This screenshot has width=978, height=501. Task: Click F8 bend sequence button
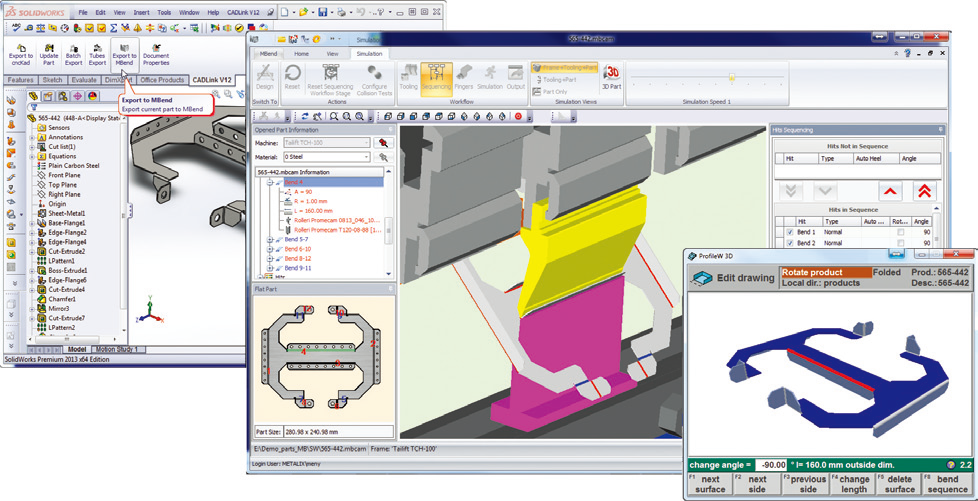[946, 484]
